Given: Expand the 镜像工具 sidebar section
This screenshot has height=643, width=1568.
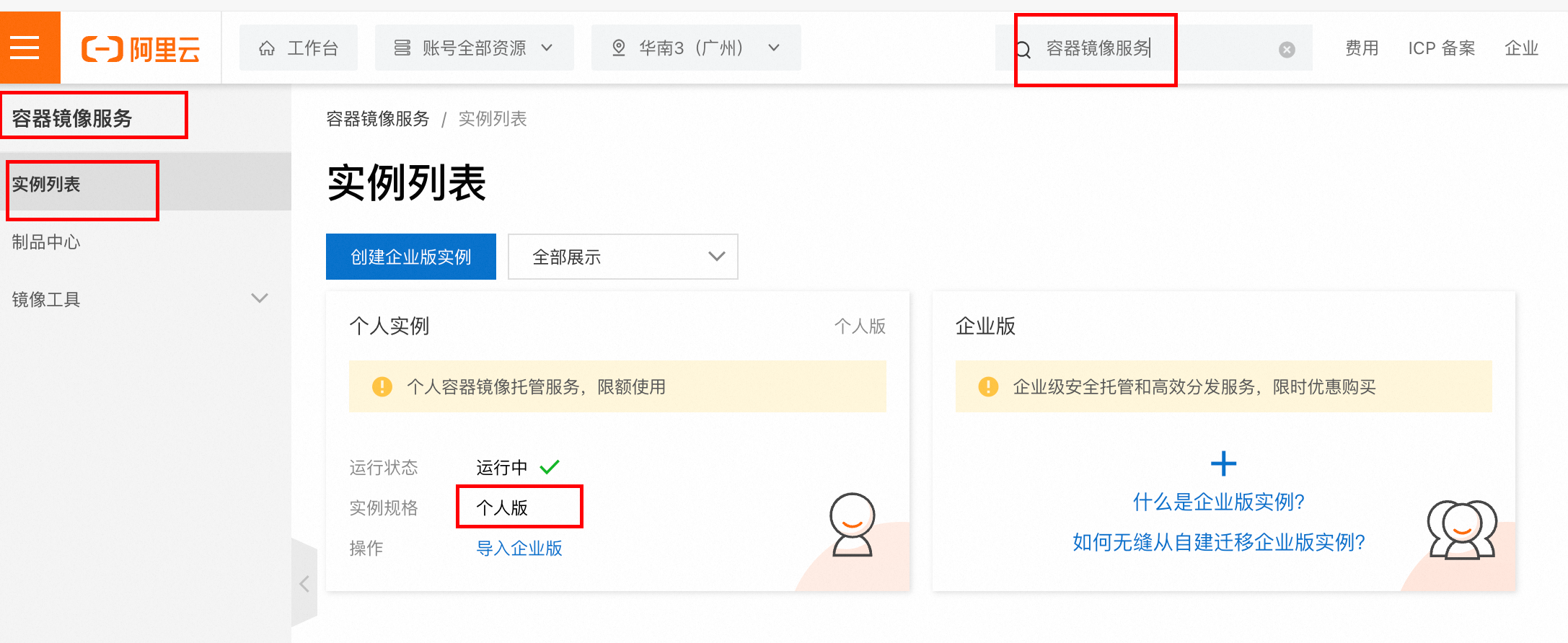Looking at the screenshot, I should click(x=146, y=298).
